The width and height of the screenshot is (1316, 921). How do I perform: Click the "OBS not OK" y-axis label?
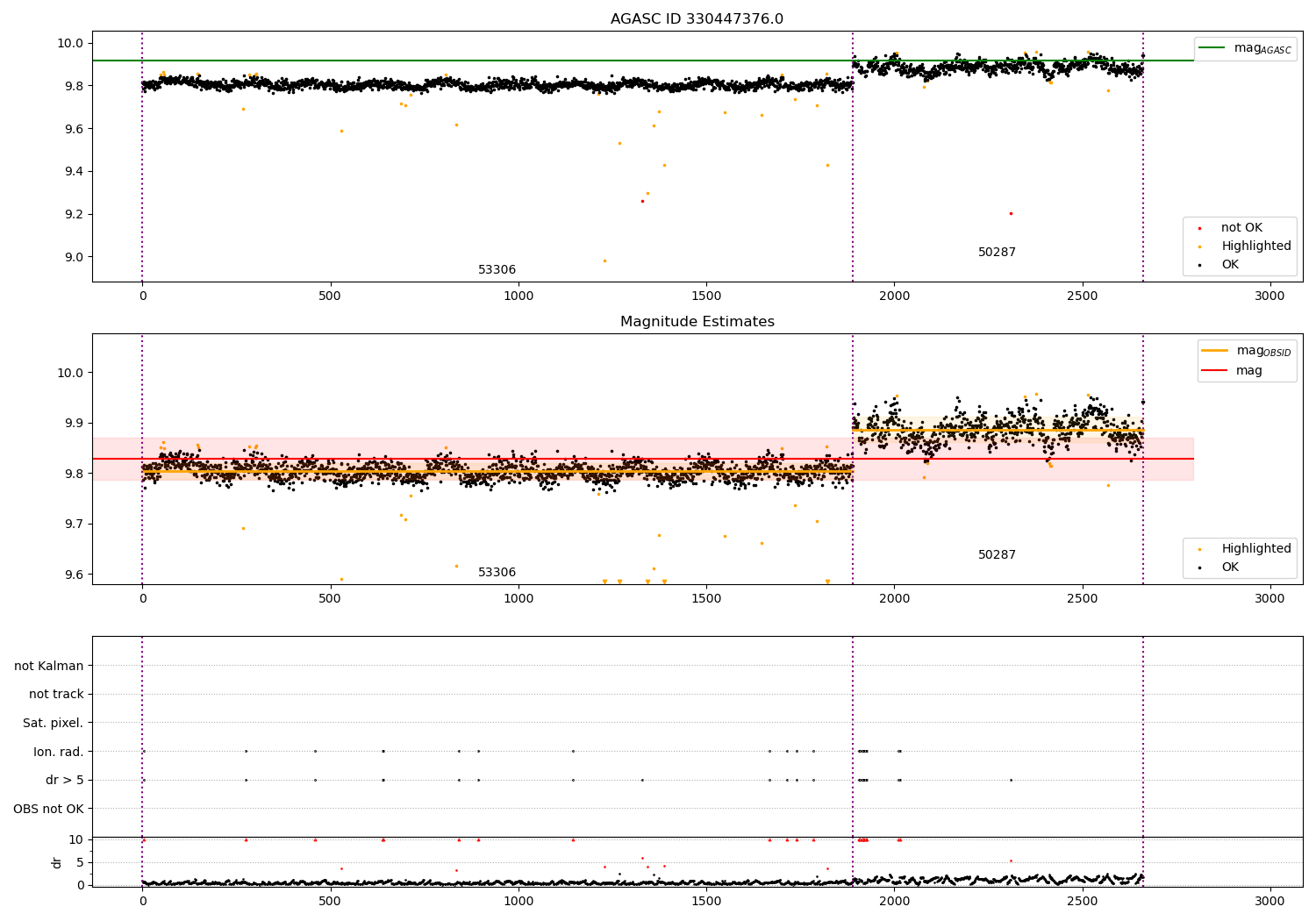click(48, 809)
